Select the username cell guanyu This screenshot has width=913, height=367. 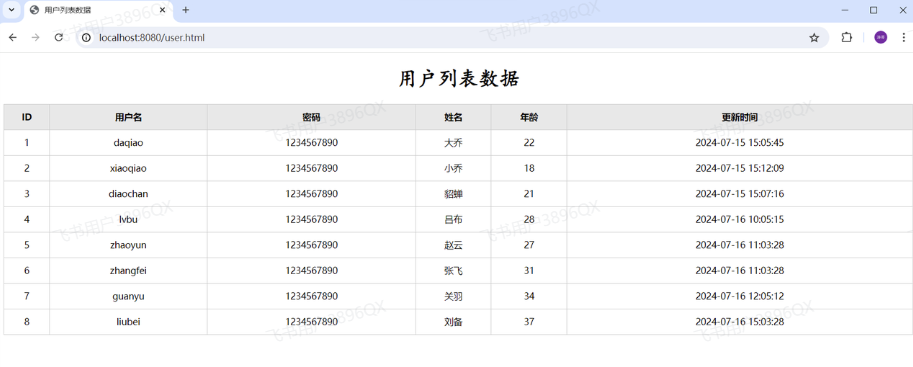[128, 297]
